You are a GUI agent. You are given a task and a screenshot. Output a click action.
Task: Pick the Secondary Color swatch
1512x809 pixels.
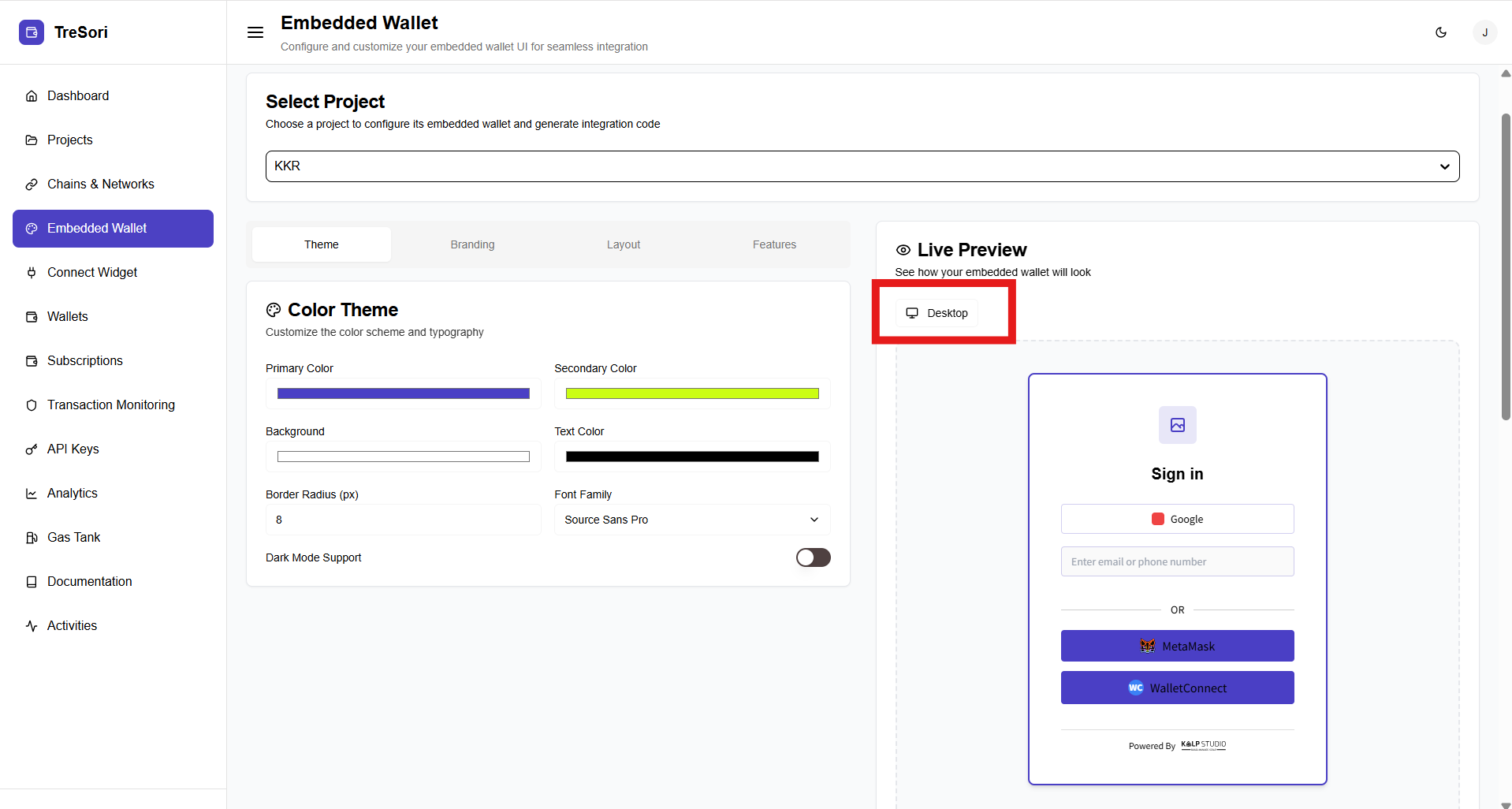pyautogui.click(x=691, y=393)
